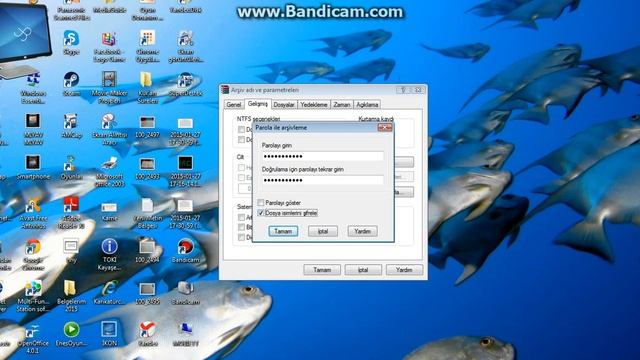Click Yardım in the Parola ile arşivleme dialog
Viewport: 640px width, 360px height.
tap(362, 231)
